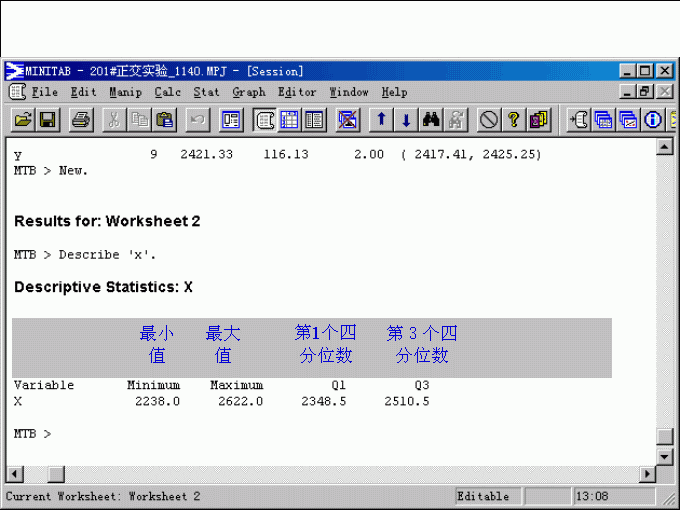680x510 pixels.
Task: Print the session window via printer icon
Action: (81, 120)
